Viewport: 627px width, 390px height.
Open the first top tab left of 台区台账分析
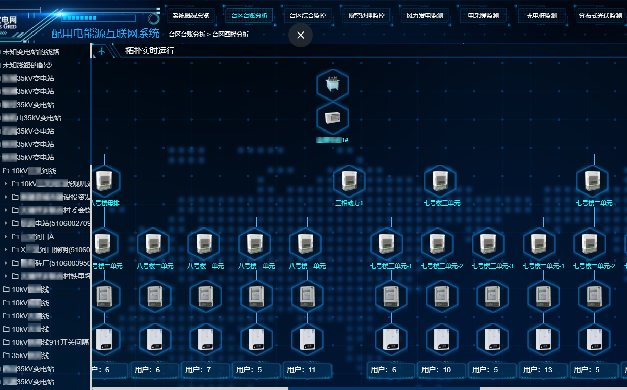click(191, 16)
